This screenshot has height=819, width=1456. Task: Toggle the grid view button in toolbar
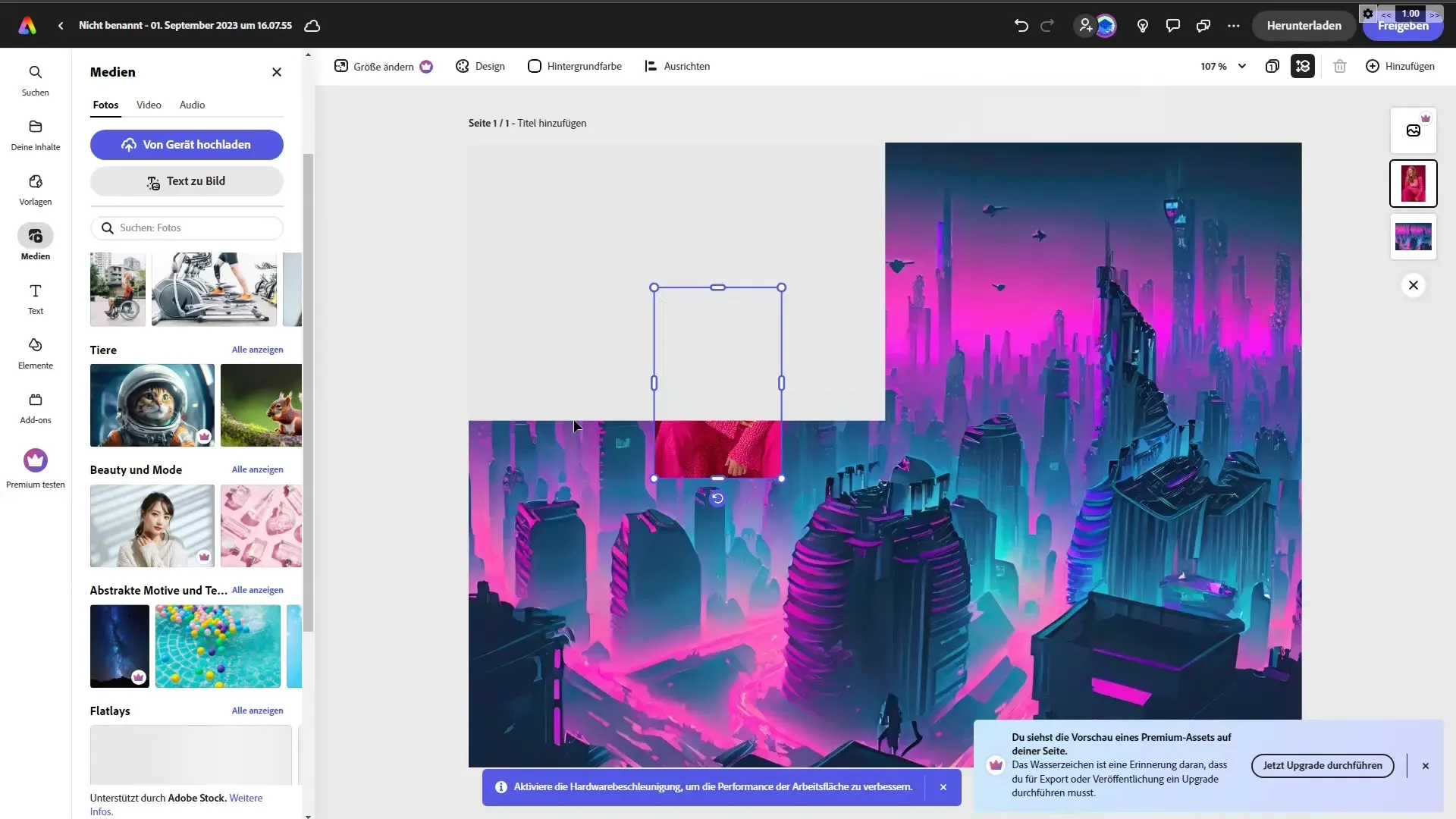pos(1303,67)
